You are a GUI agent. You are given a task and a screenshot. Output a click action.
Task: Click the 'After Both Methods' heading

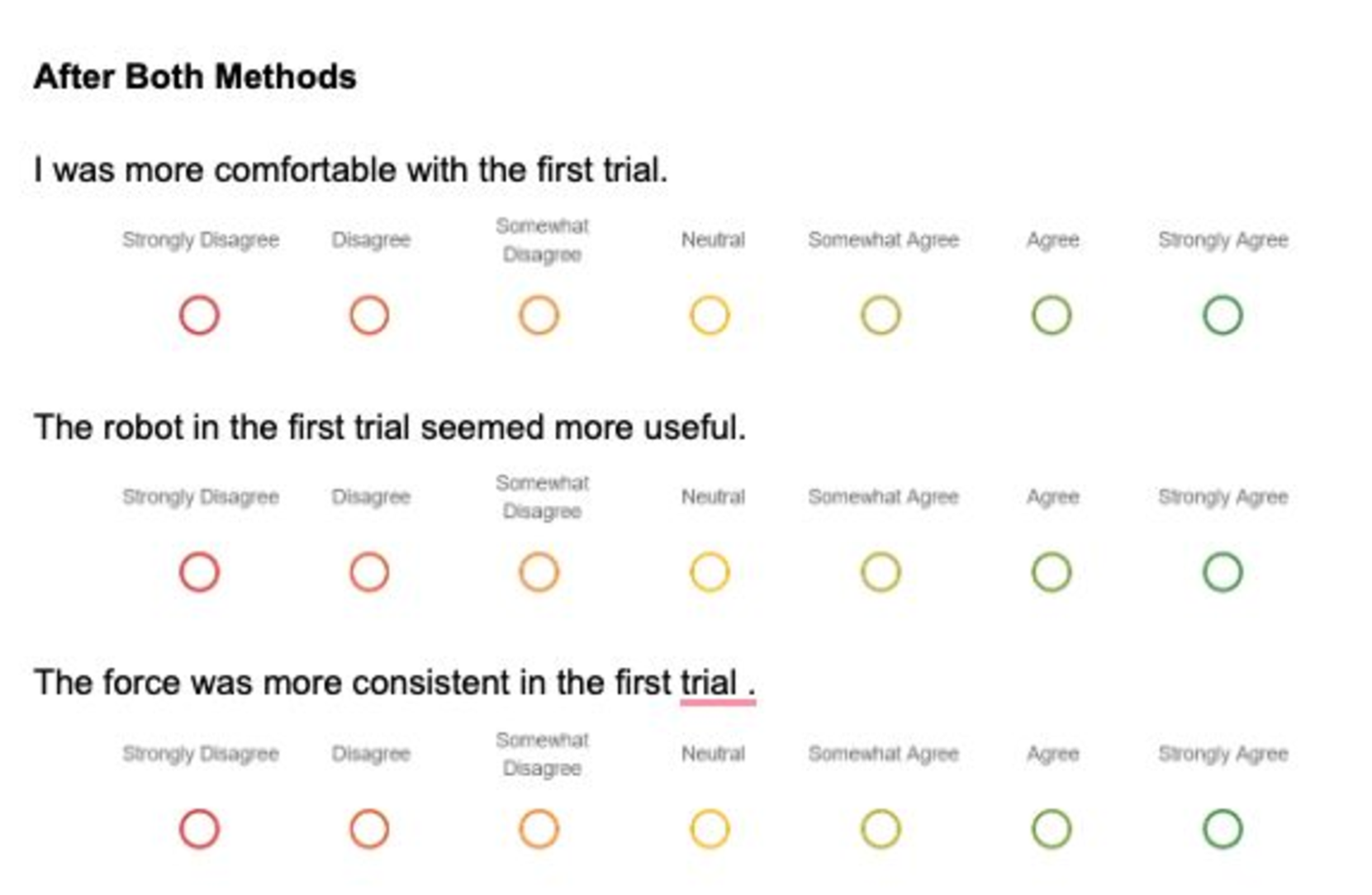tap(195, 77)
